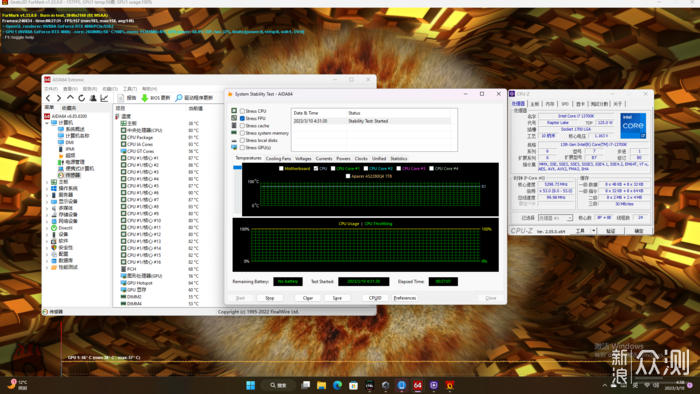
Task: Enable Stress cache checkbox
Action: [x=242, y=126]
